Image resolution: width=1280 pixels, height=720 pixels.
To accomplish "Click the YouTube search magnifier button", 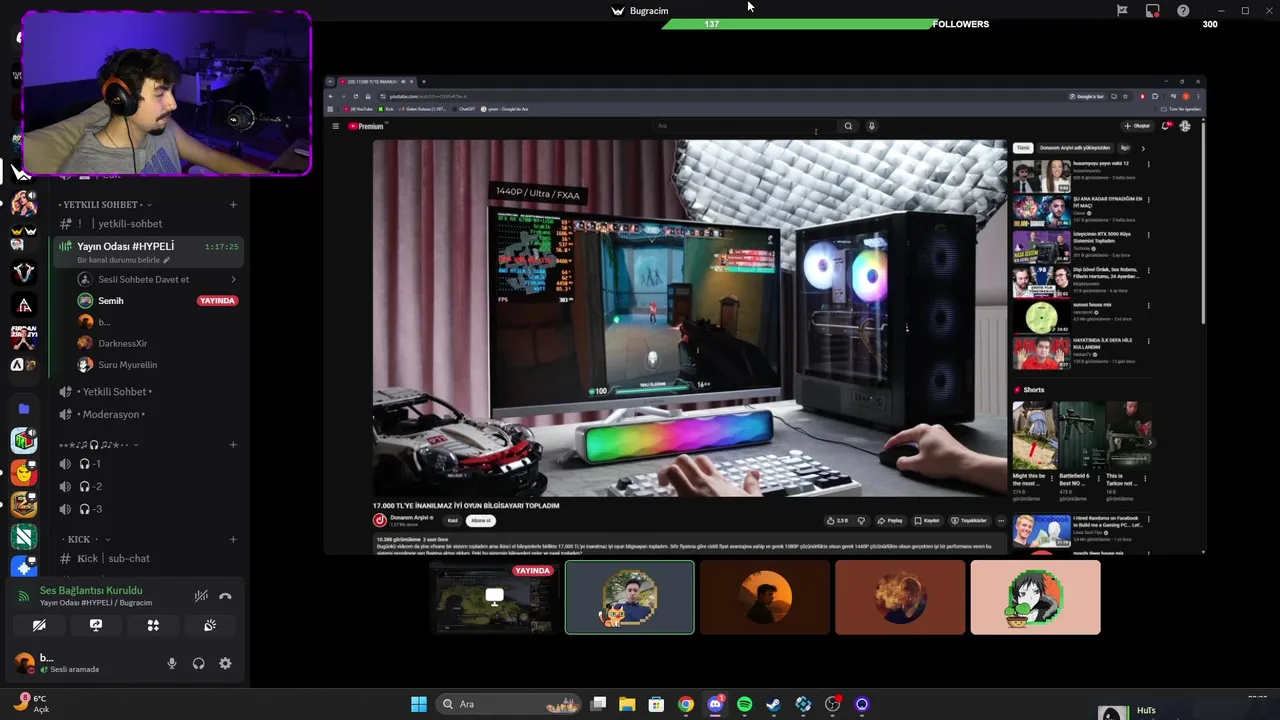I will (x=848, y=126).
